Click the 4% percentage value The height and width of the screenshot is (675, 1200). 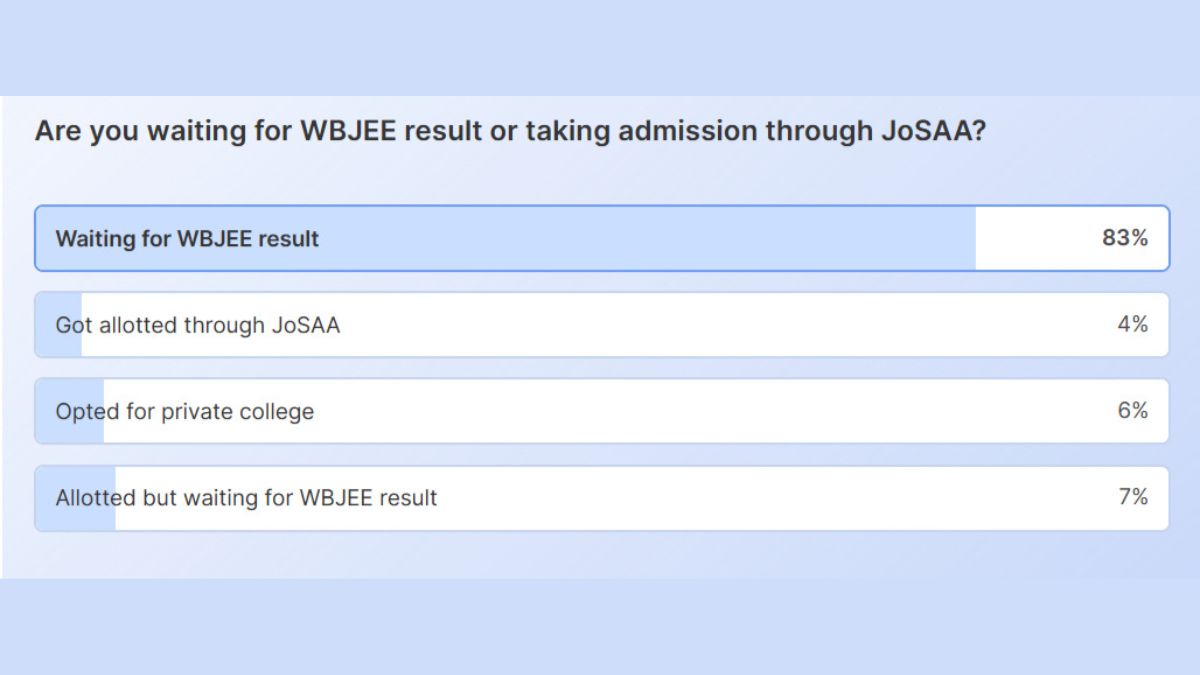click(x=1132, y=324)
